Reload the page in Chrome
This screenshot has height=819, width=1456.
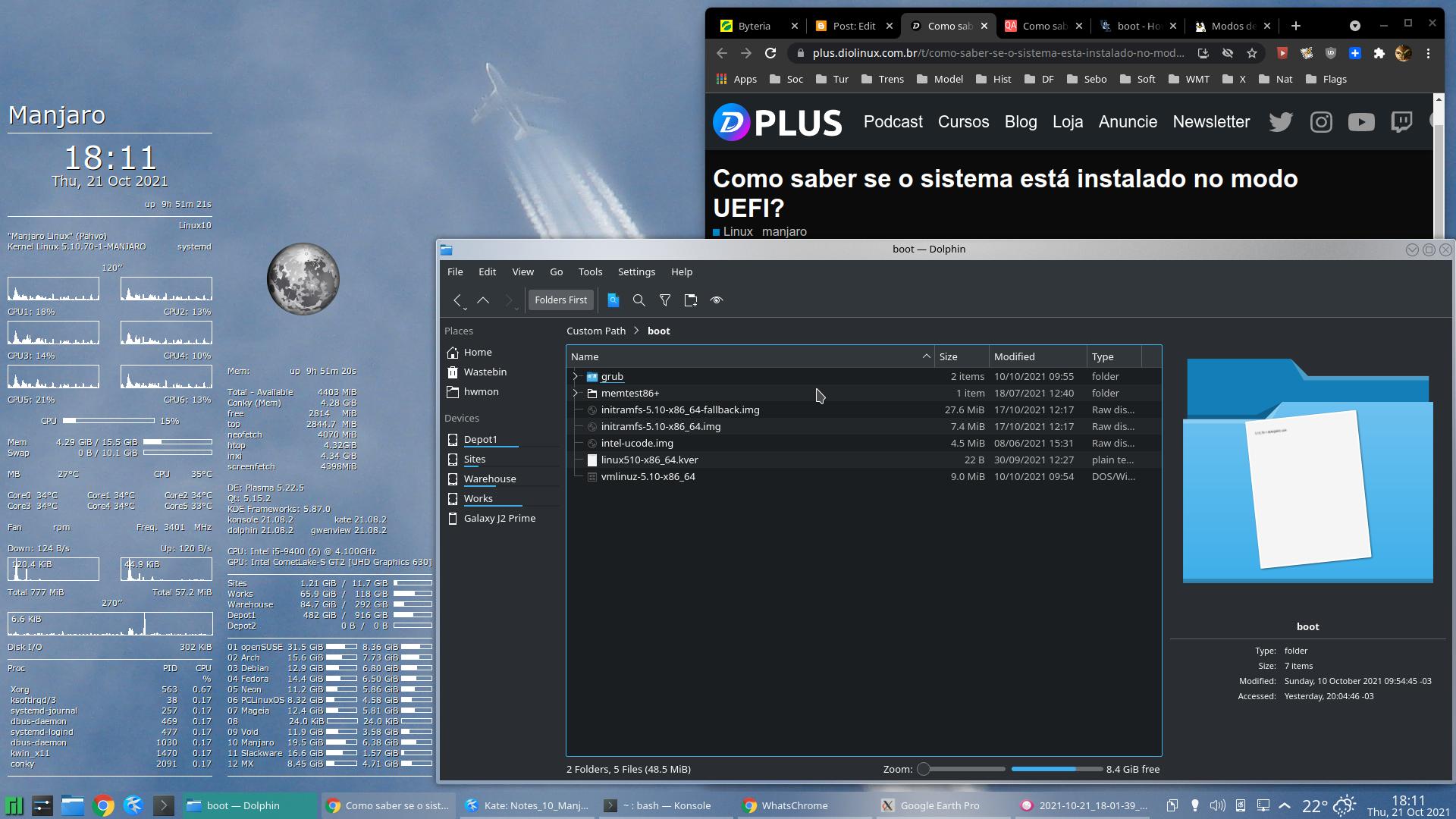(x=770, y=53)
